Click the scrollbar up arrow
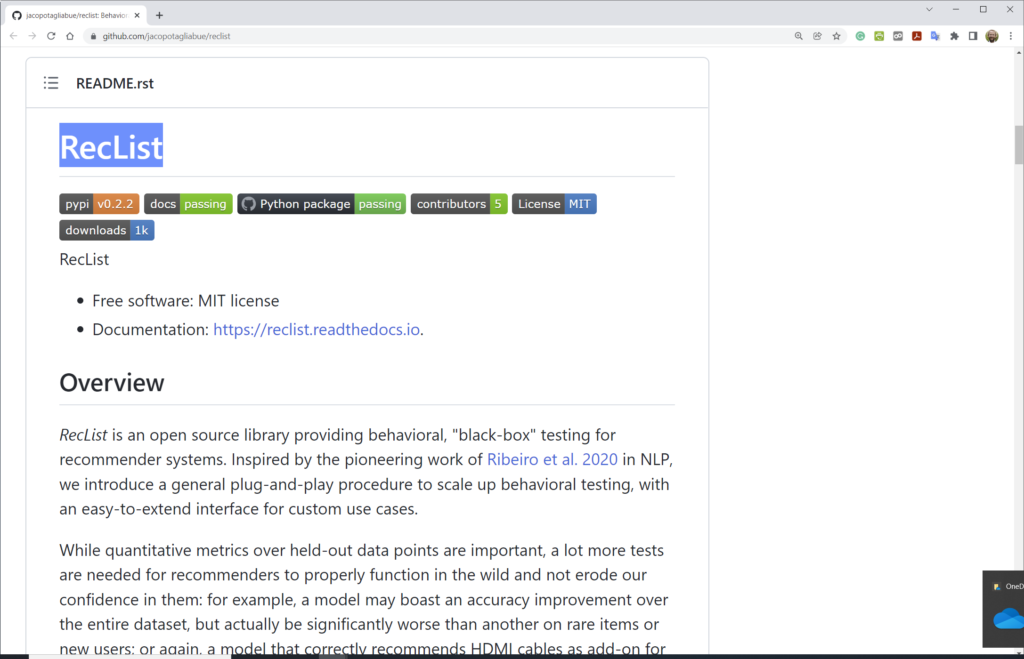 pyautogui.click(x=1019, y=52)
